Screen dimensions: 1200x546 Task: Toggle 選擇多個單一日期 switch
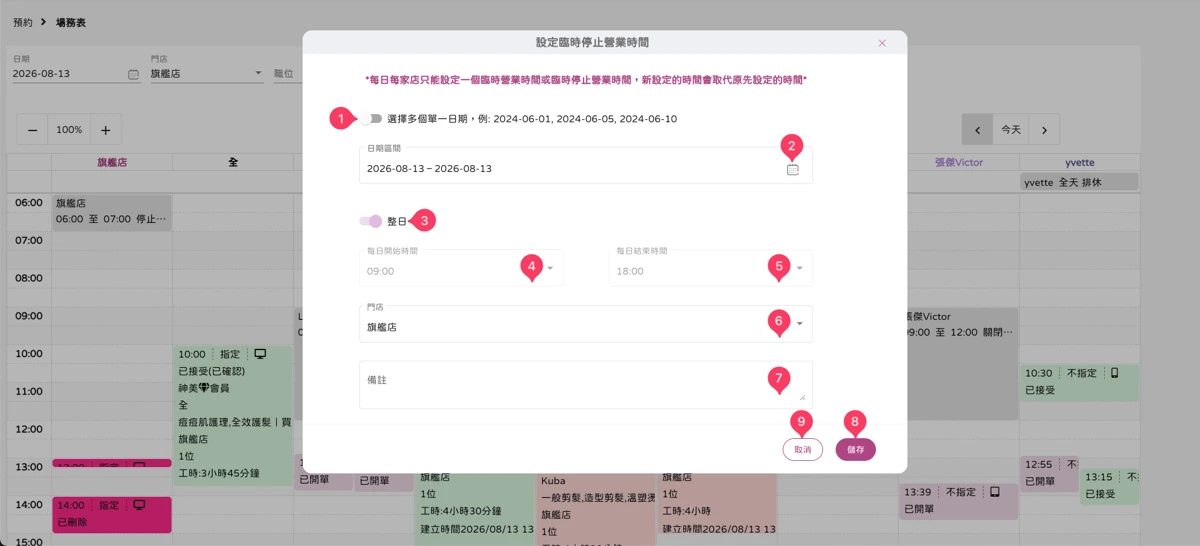(372, 119)
